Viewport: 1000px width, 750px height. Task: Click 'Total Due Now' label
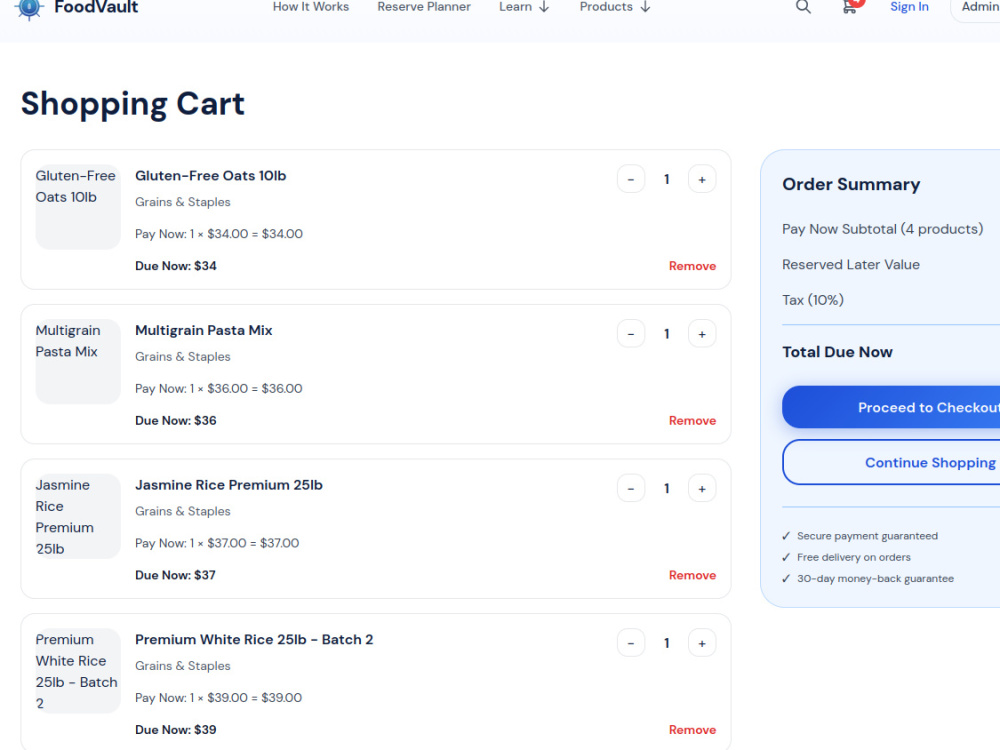837,352
